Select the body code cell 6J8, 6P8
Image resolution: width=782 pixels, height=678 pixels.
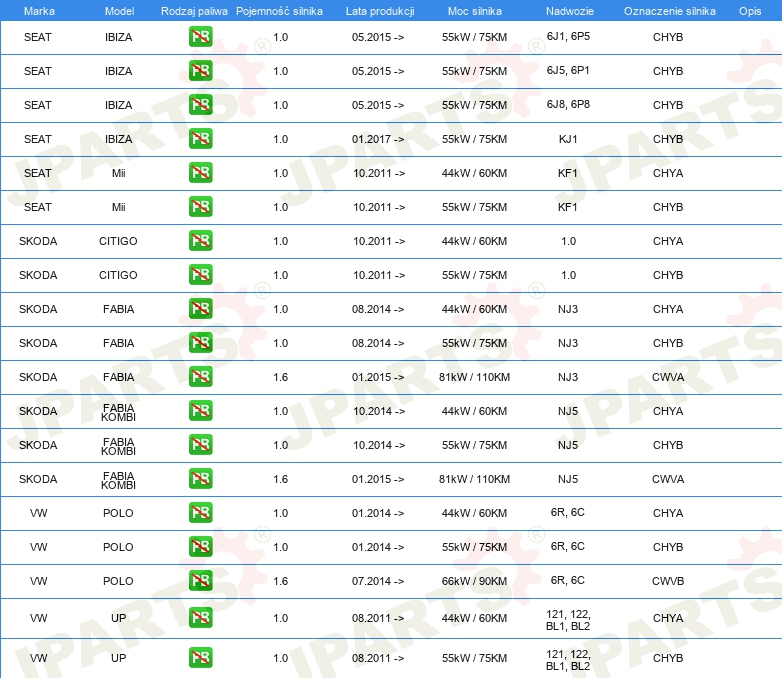(568, 104)
